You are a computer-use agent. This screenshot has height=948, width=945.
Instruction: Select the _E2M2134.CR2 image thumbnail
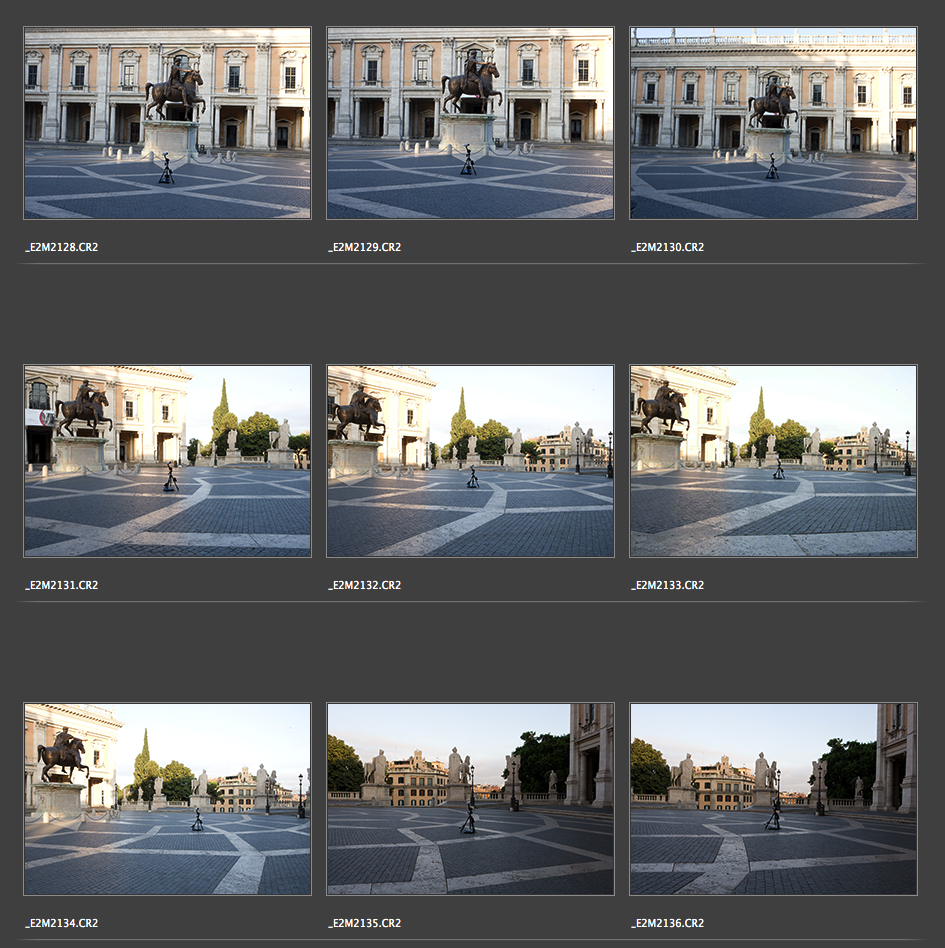click(167, 799)
